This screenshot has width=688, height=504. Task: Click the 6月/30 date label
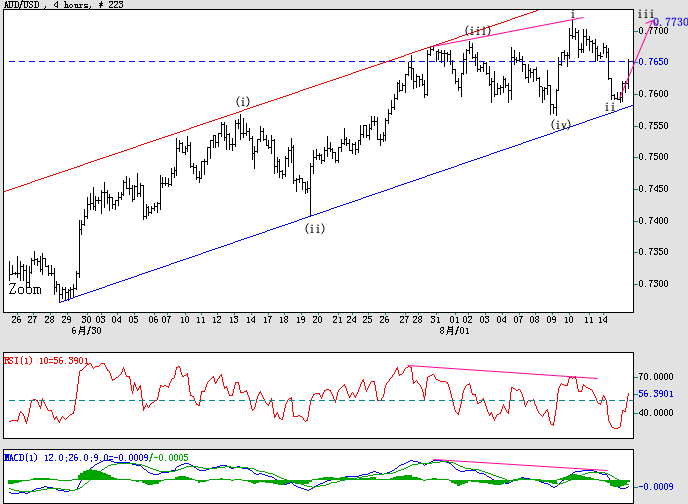[x=86, y=331]
